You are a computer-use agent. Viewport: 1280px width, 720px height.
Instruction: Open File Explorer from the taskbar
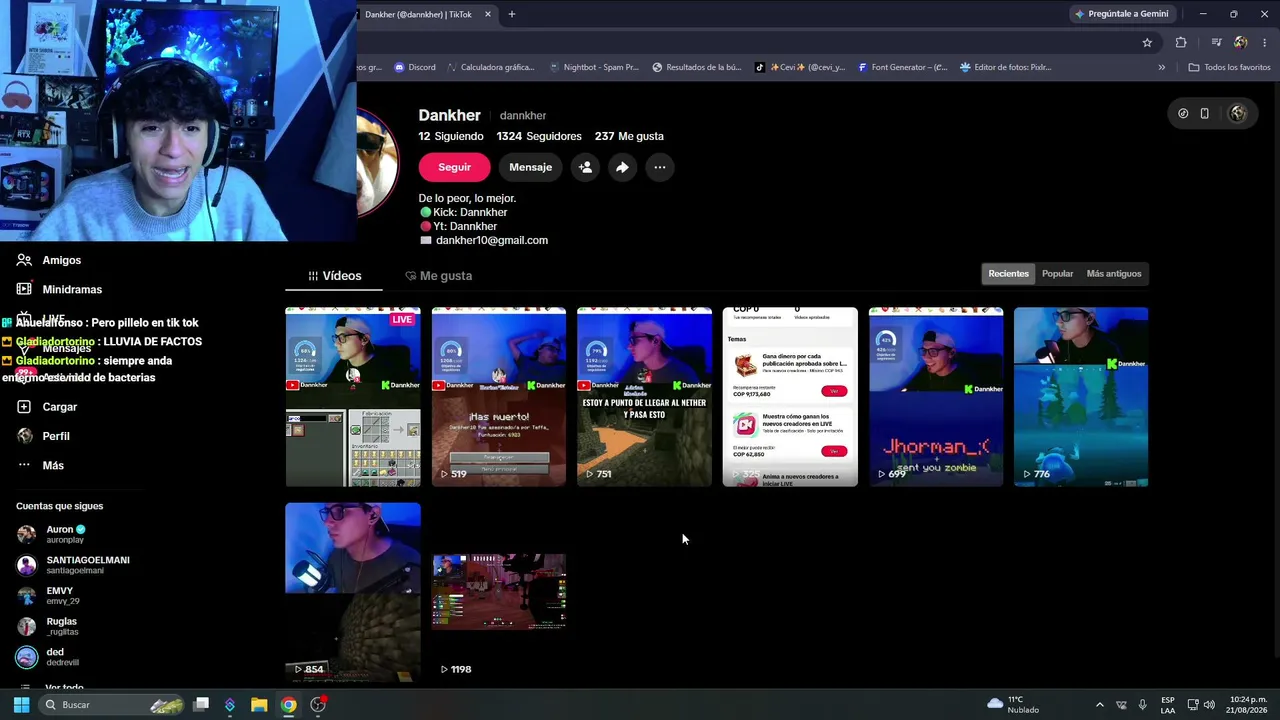[x=259, y=705]
